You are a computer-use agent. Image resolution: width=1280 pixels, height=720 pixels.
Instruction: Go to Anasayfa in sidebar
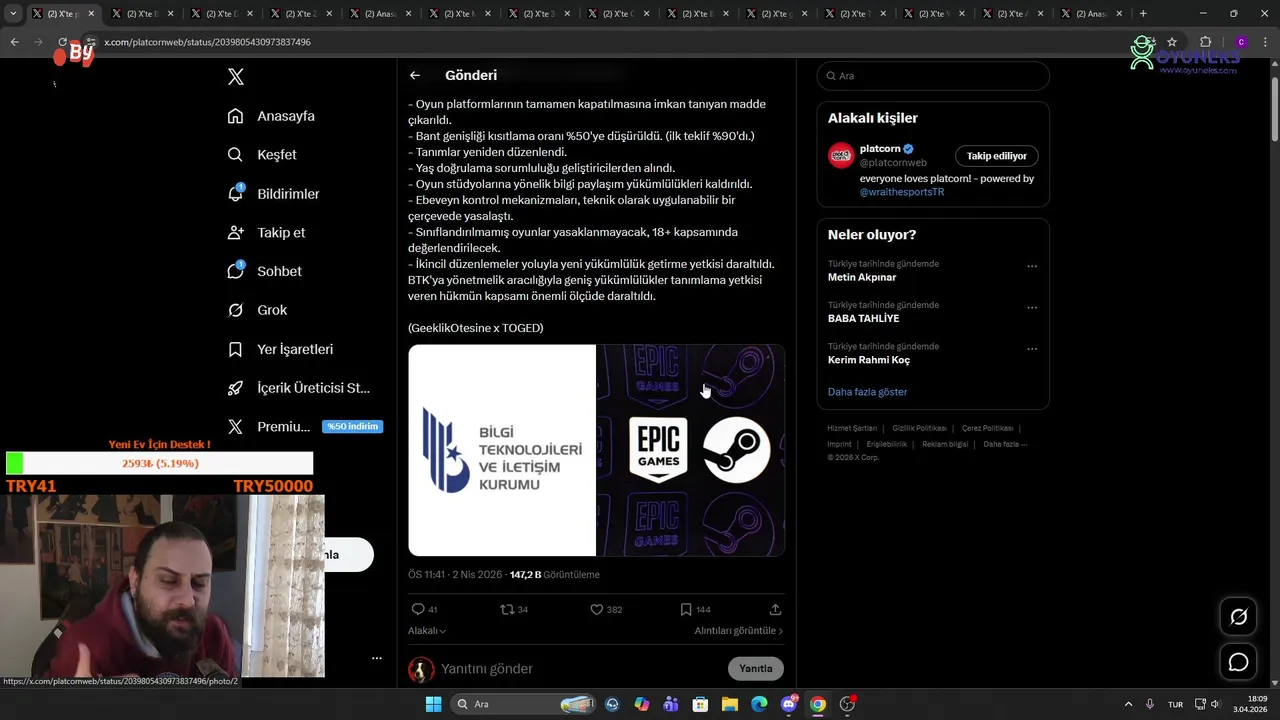coord(271,116)
